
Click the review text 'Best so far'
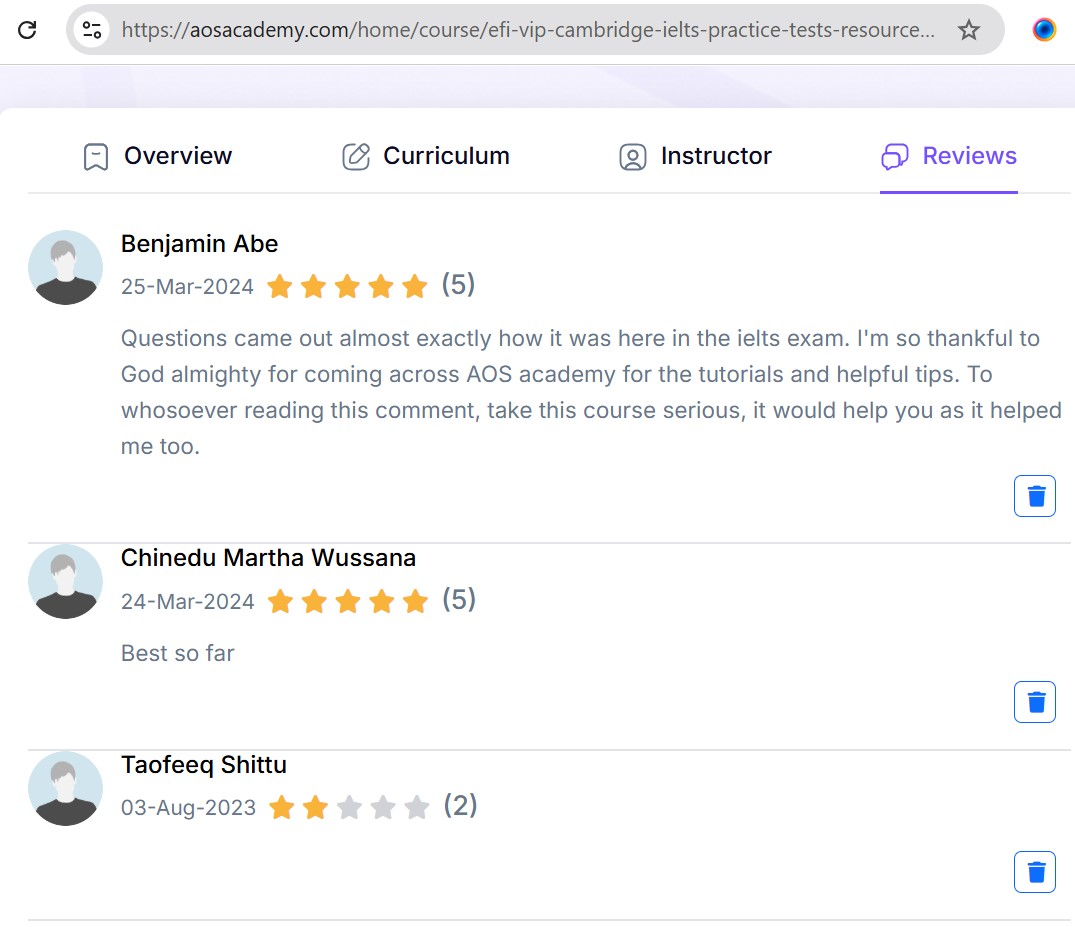pos(178,653)
